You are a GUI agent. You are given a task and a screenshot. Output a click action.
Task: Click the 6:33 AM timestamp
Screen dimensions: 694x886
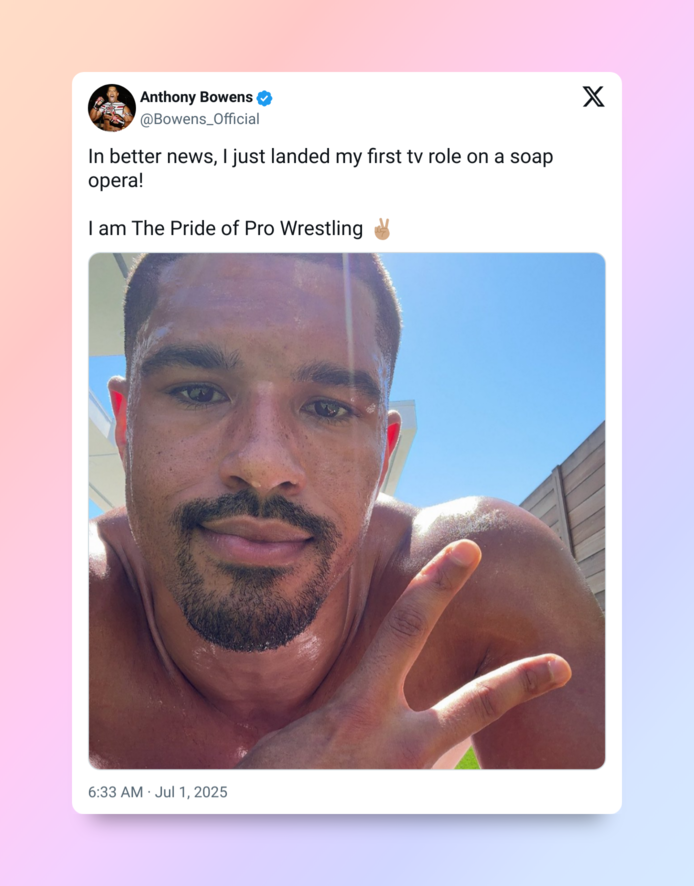click(x=115, y=792)
